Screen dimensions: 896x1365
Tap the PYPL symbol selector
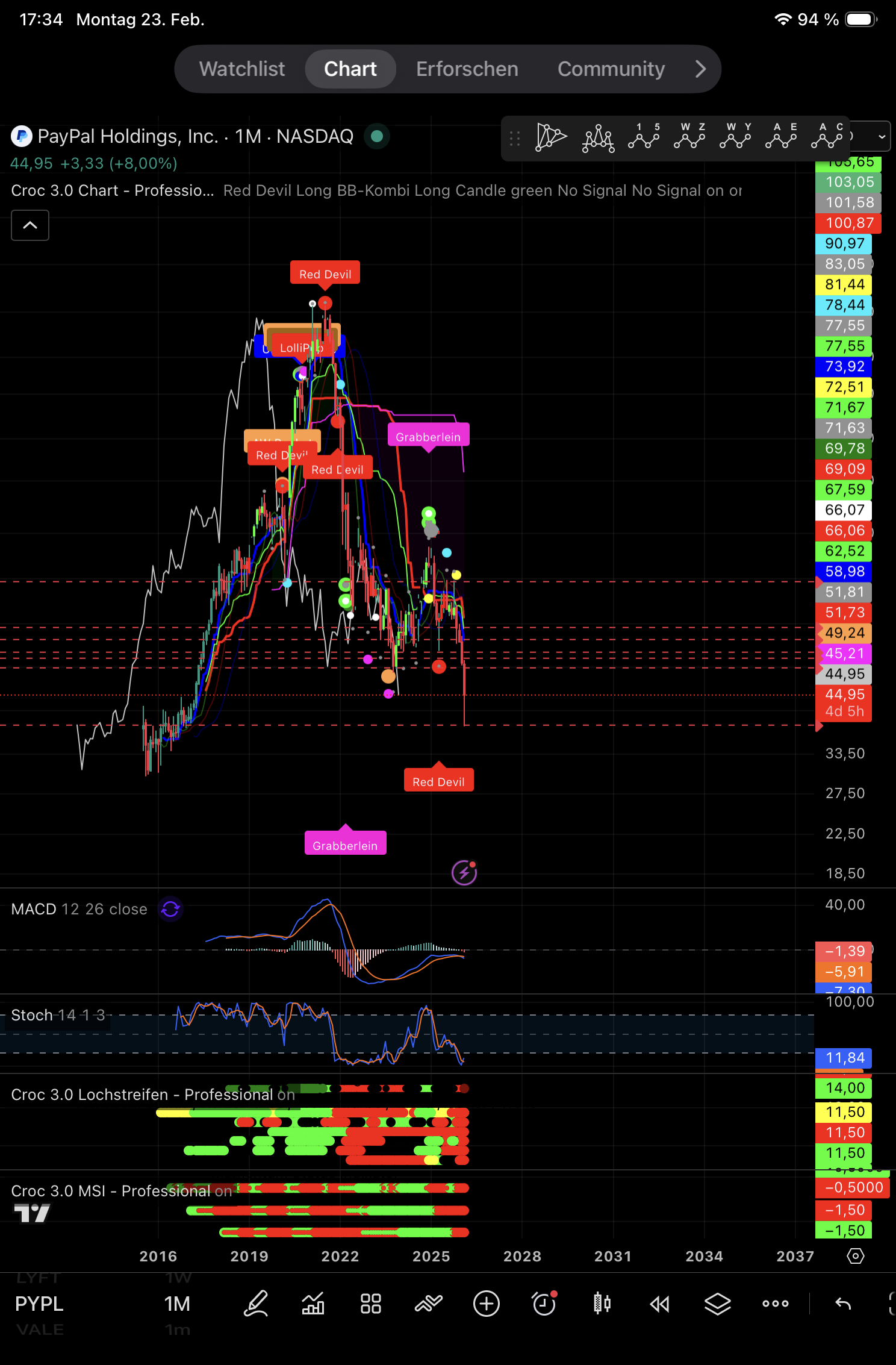coord(39,1304)
